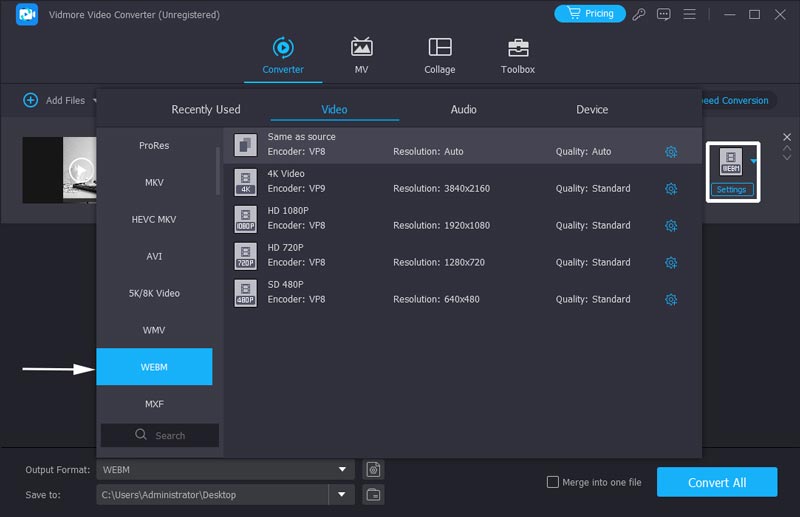Click the Convert All button
Viewport: 800px width, 517px height.
716,482
